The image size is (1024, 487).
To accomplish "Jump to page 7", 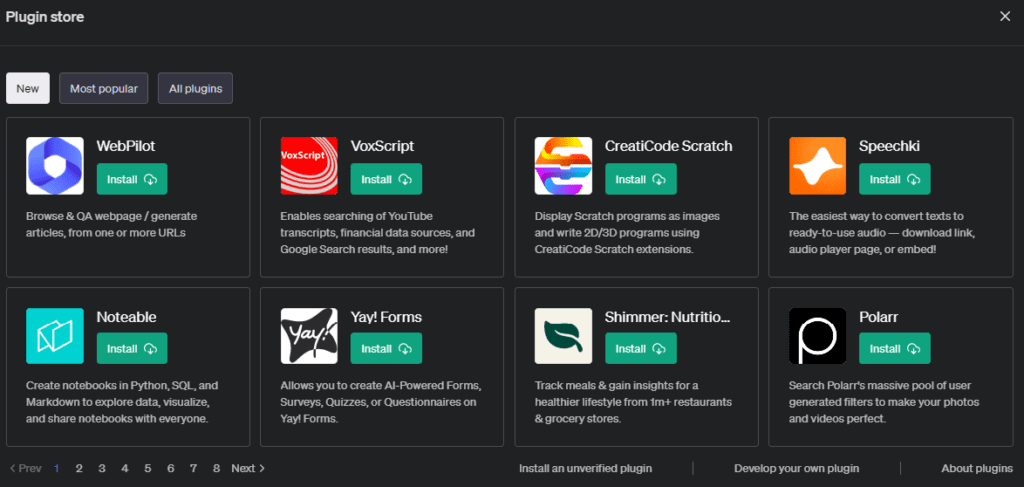I will coord(193,468).
